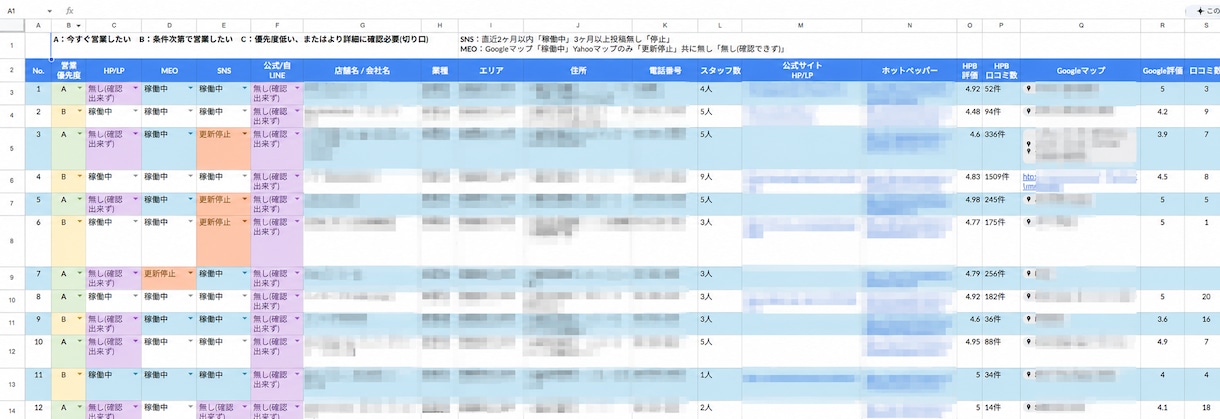The width and height of the screenshot is (1220, 419).
Task: Click the エリア header cell
Action: click(x=492, y=71)
